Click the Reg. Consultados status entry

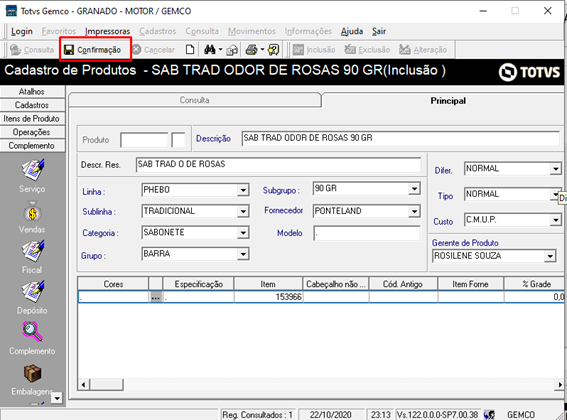click(257, 415)
